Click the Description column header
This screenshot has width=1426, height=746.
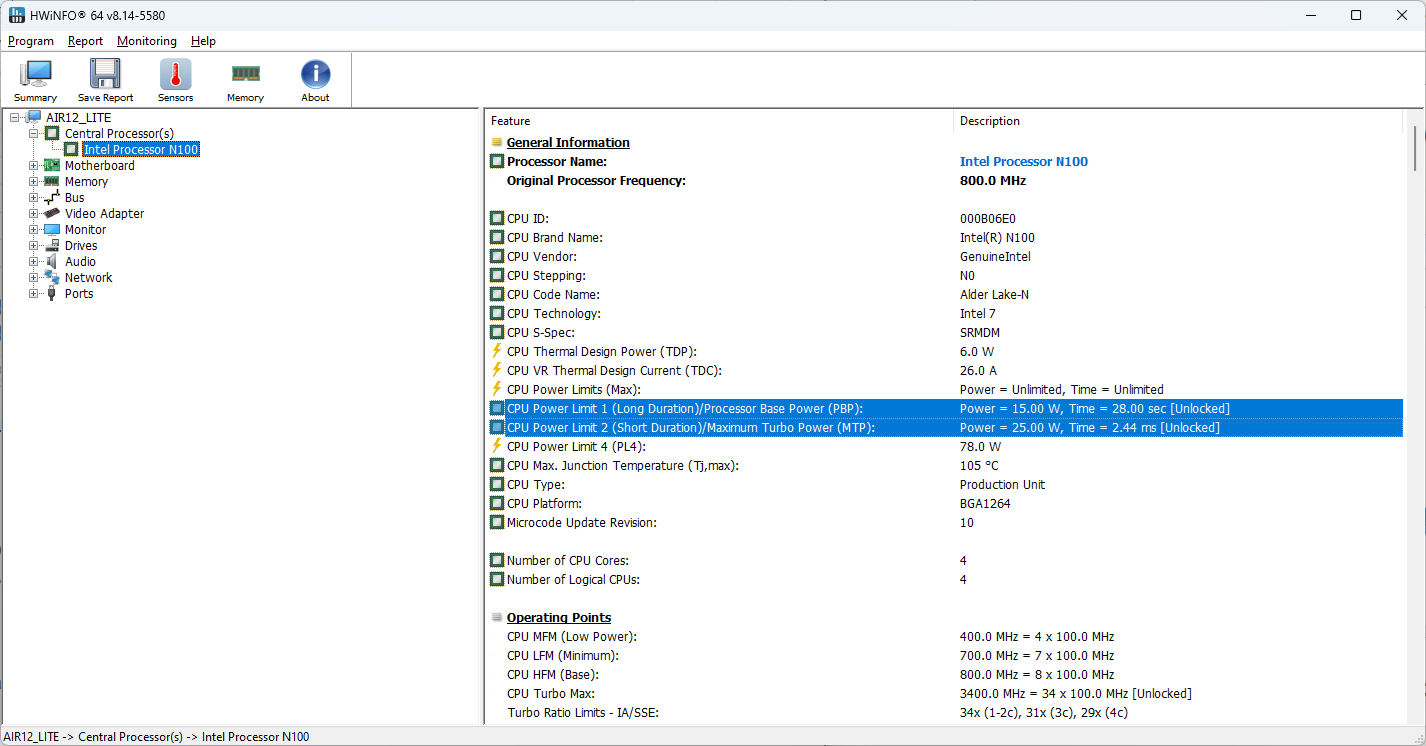pos(1178,121)
